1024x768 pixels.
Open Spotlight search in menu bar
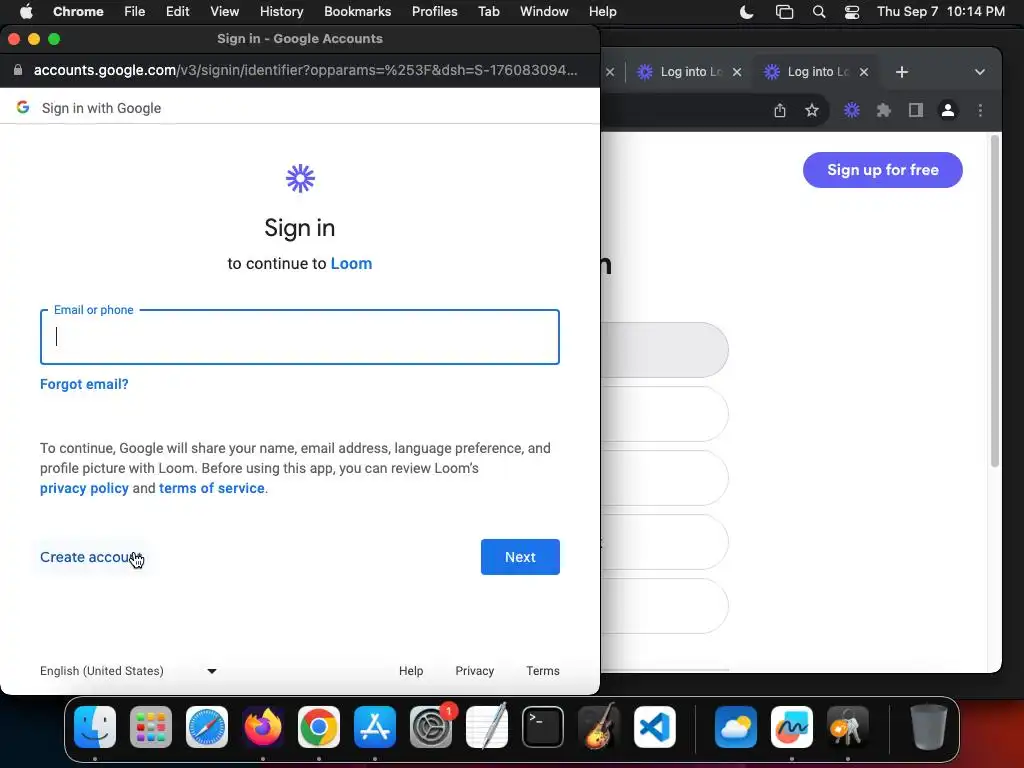click(819, 12)
